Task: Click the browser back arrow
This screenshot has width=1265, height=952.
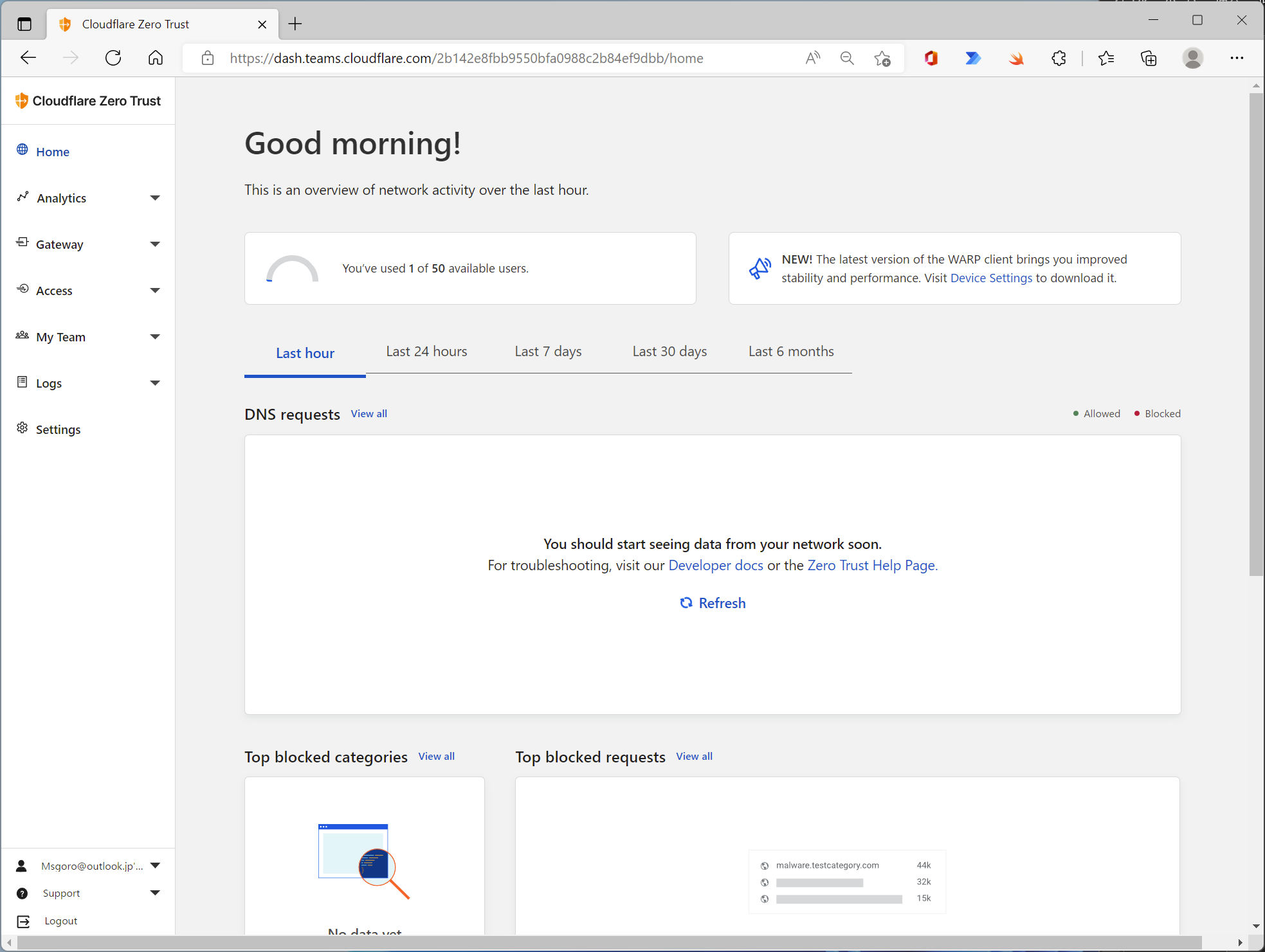Action: click(28, 58)
